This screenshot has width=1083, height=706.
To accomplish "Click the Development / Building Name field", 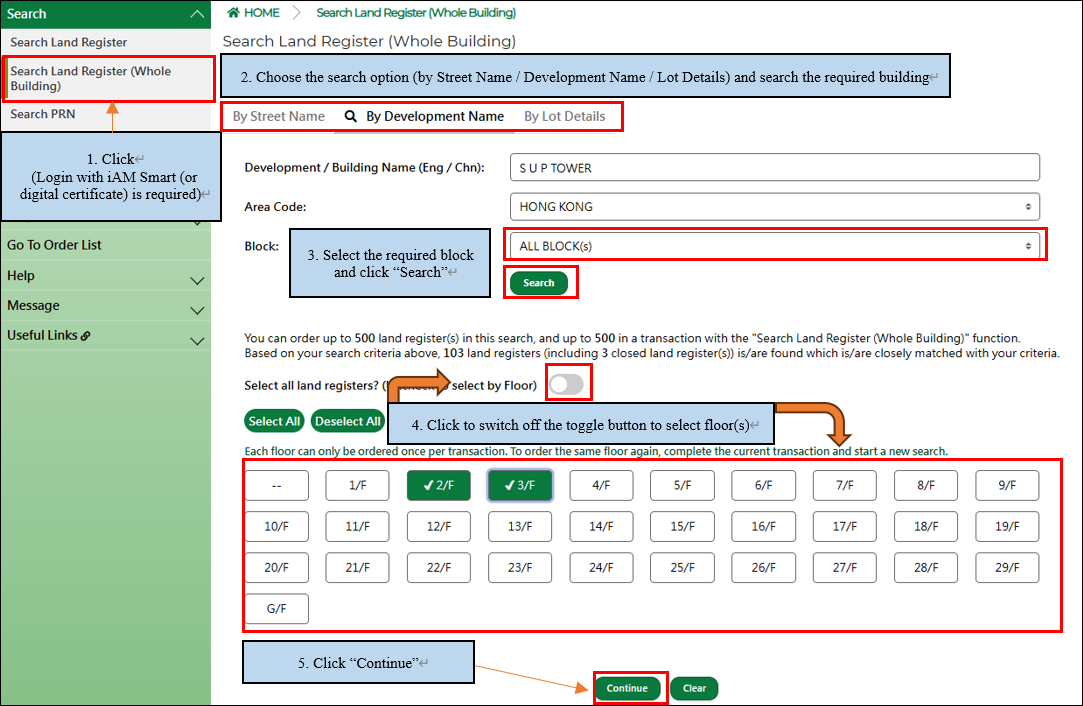I will (774, 168).
